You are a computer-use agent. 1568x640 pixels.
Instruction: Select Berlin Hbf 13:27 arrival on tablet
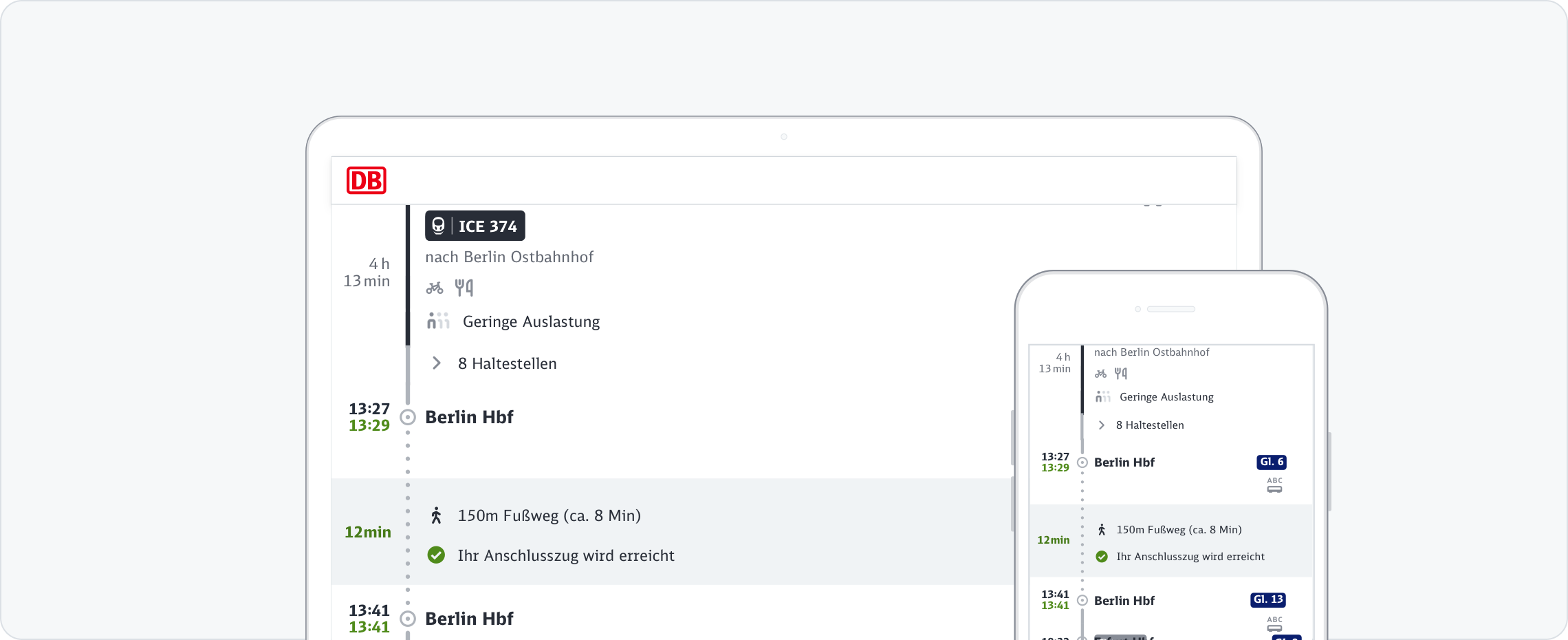click(x=469, y=417)
